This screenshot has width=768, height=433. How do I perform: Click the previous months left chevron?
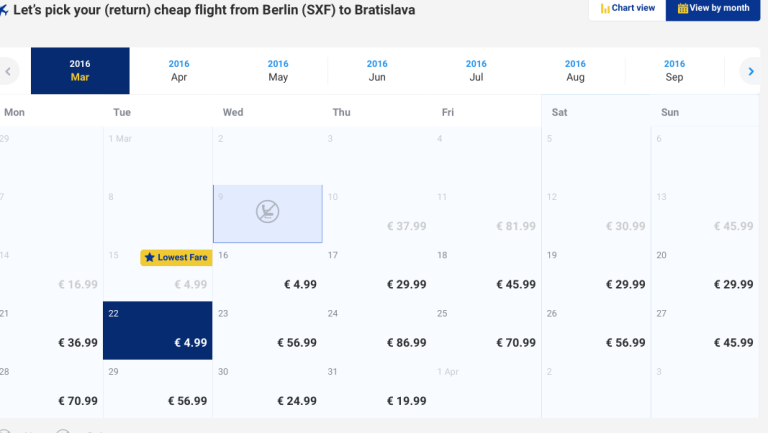click(8, 72)
